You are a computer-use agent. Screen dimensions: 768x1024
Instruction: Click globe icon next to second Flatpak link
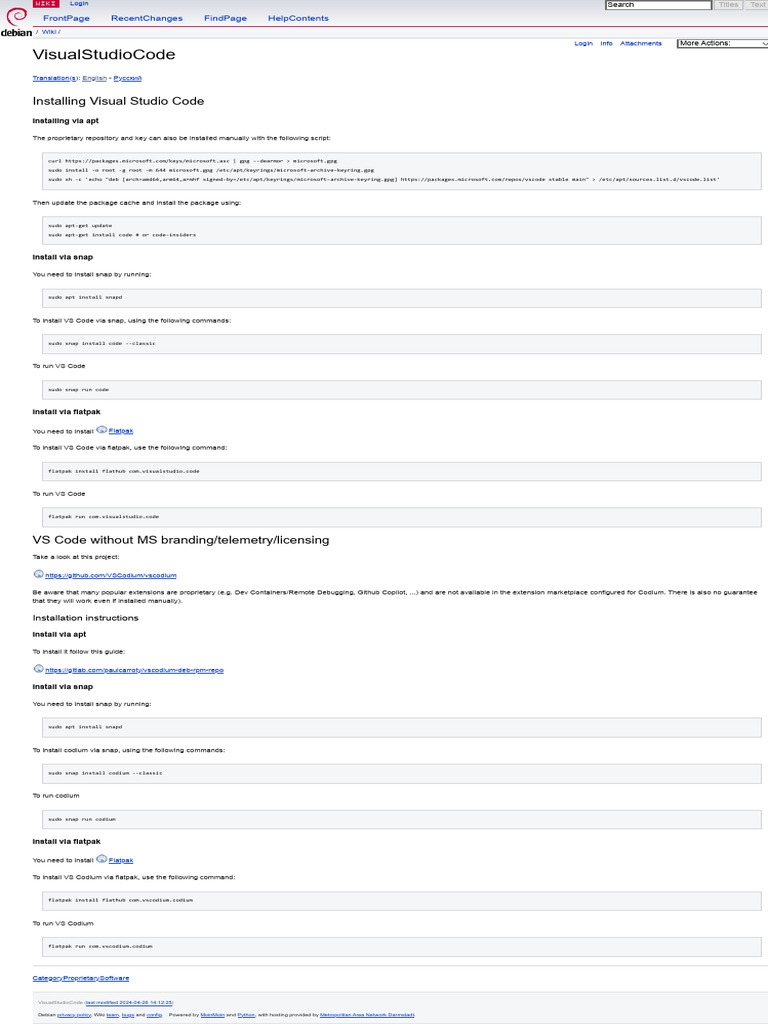pos(102,859)
